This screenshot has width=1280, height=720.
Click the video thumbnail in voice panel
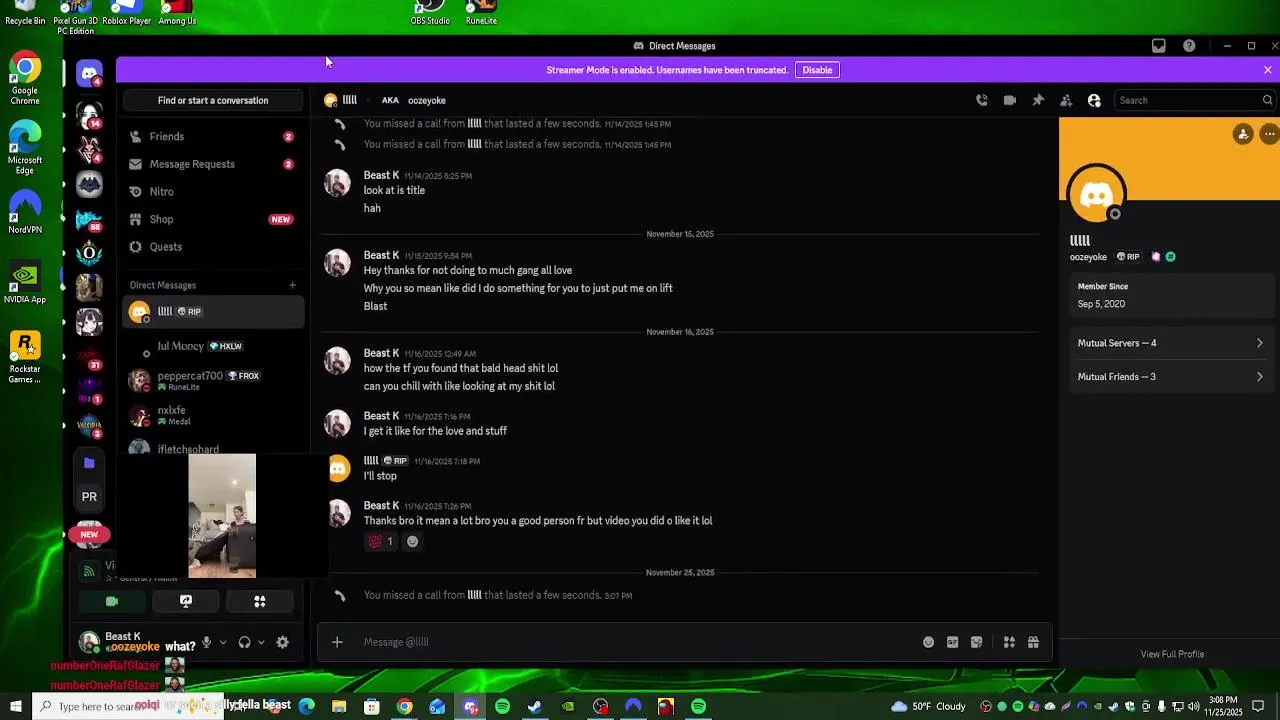tap(222, 516)
